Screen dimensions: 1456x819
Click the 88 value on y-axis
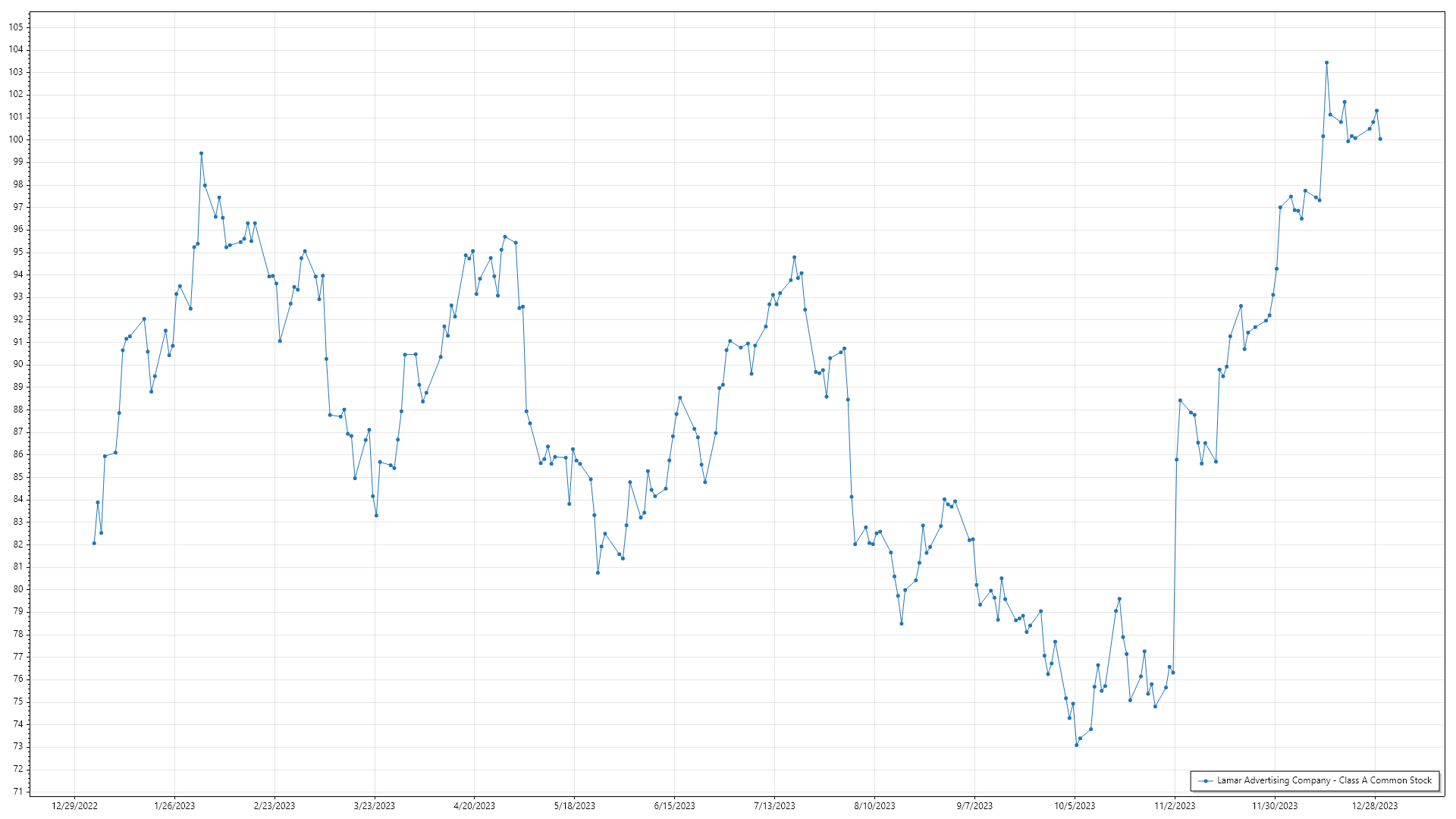[18, 409]
